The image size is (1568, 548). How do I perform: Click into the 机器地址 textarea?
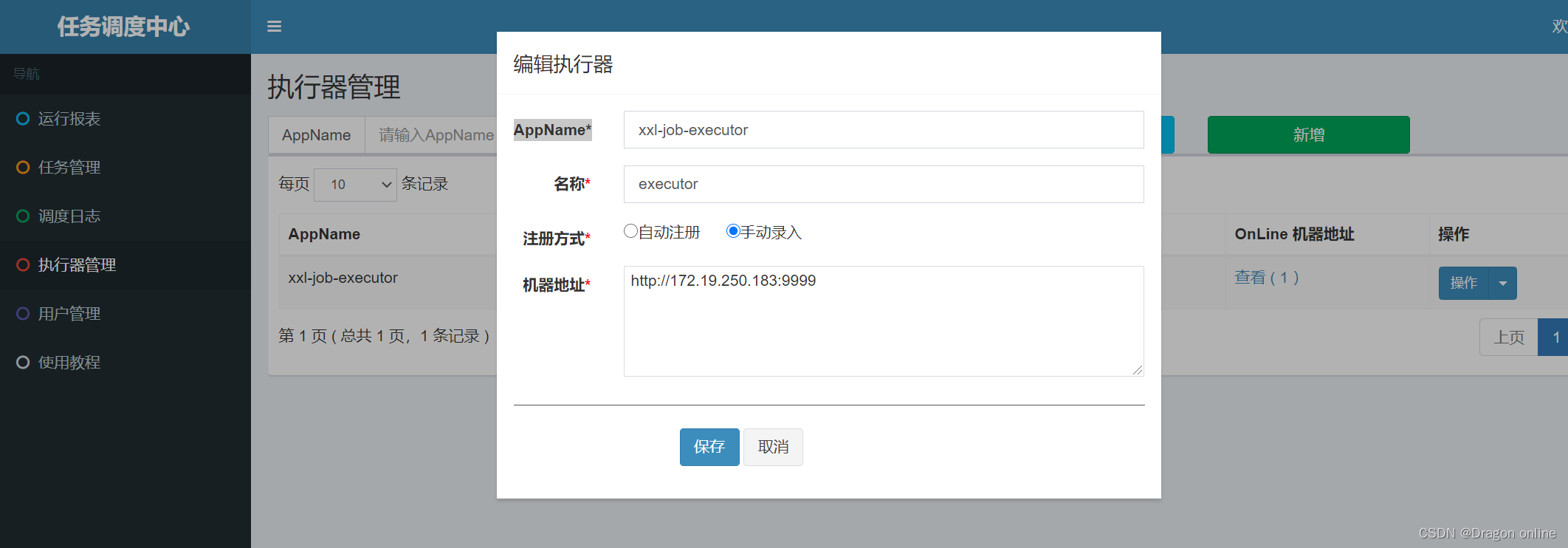point(884,321)
